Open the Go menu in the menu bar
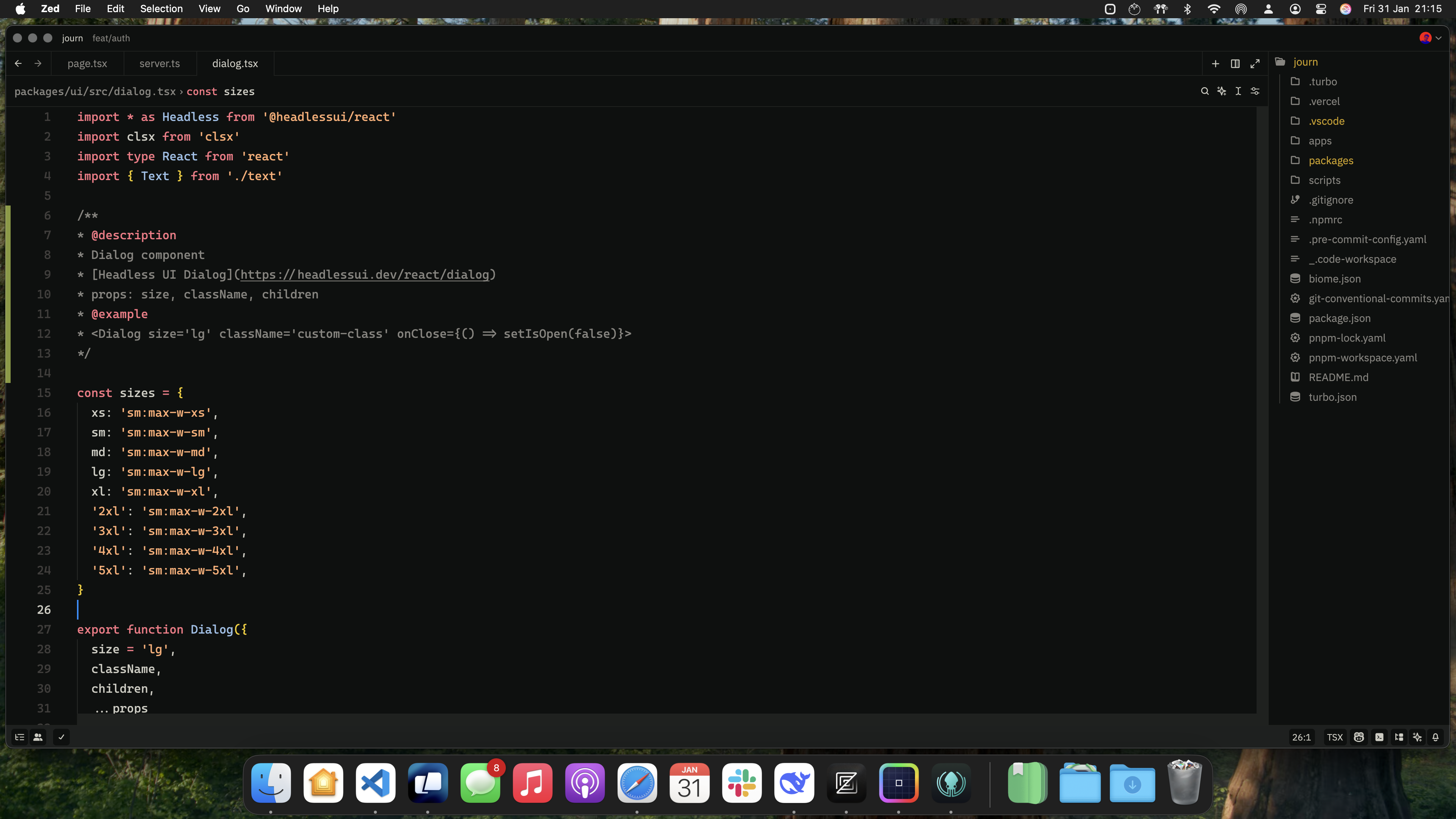1456x819 pixels. point(243,8)
